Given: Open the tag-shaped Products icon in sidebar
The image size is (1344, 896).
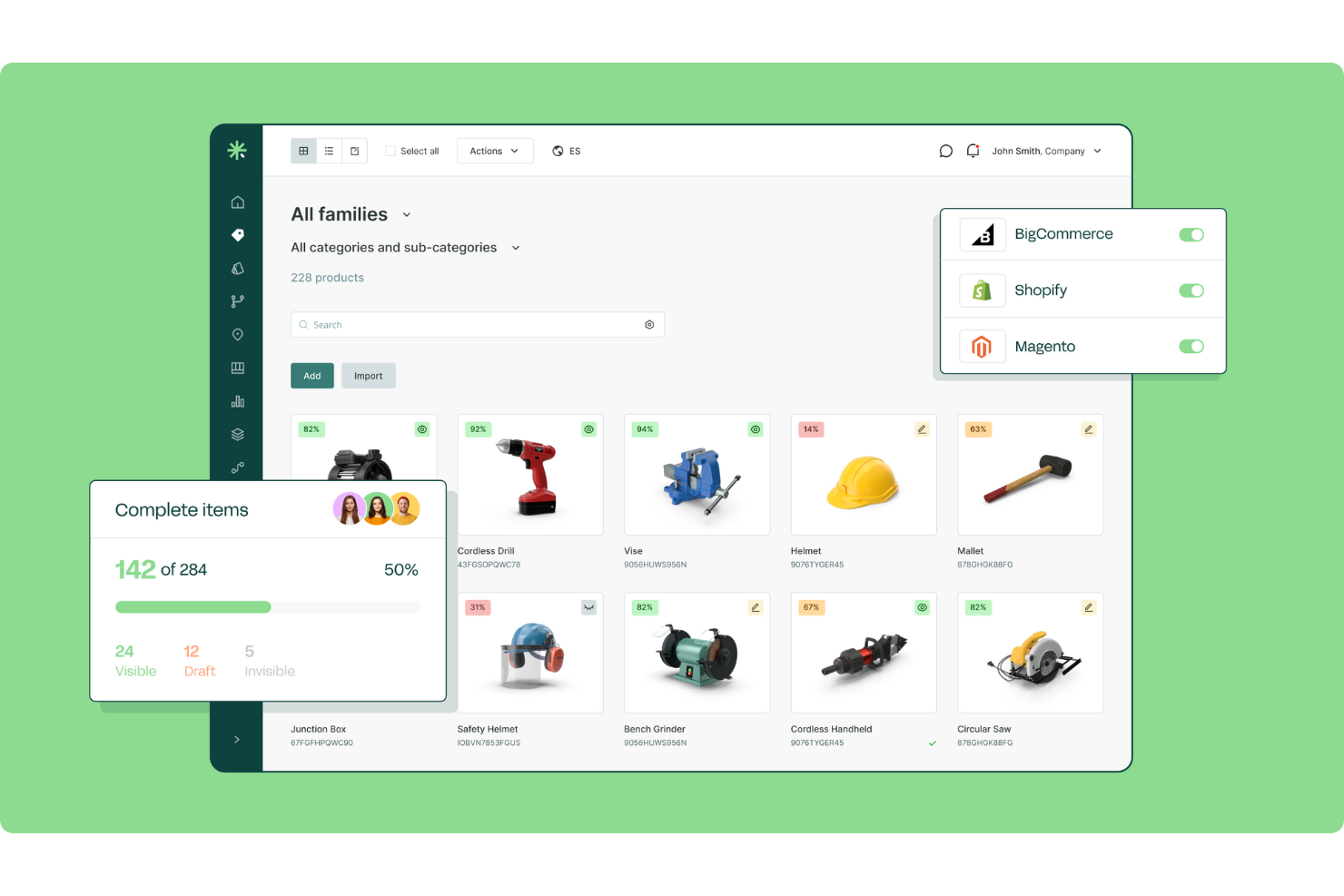Looking at the screenshot, I should [x=238, y=235].
